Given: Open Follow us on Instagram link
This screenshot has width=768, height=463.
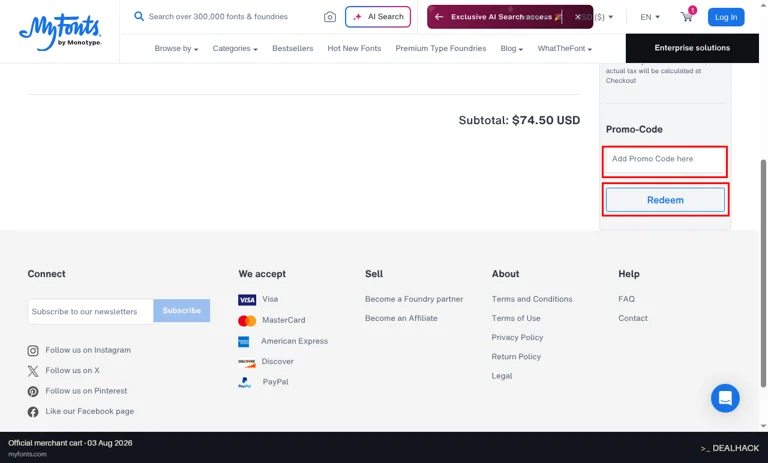Looking at the screenshot, I should 88,350.
